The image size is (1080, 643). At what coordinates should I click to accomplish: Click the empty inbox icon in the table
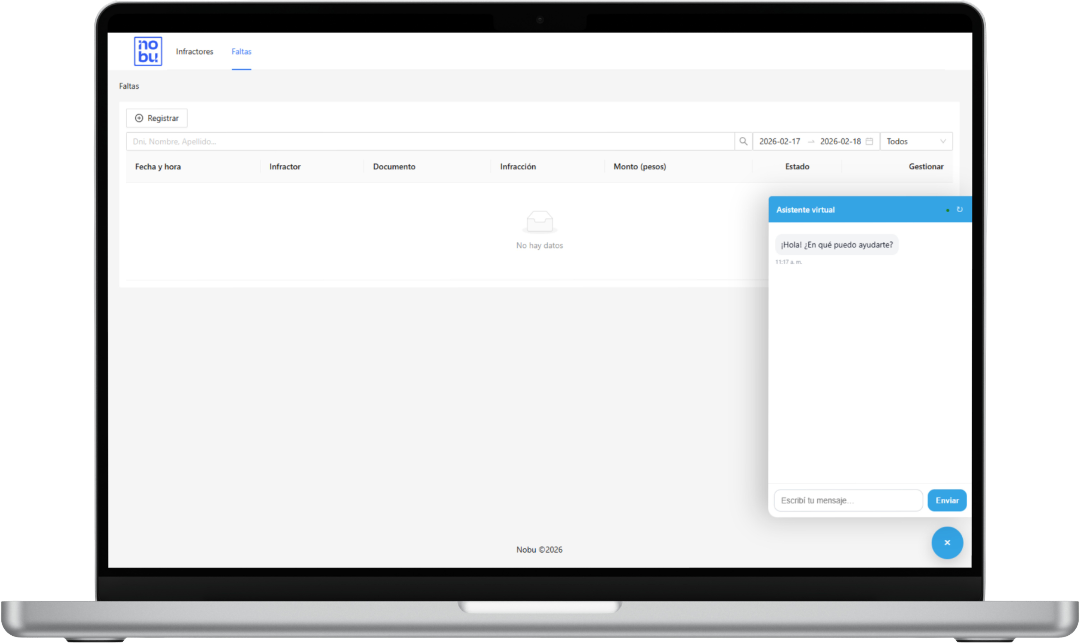pyautogui.click(x=540, y=220)
